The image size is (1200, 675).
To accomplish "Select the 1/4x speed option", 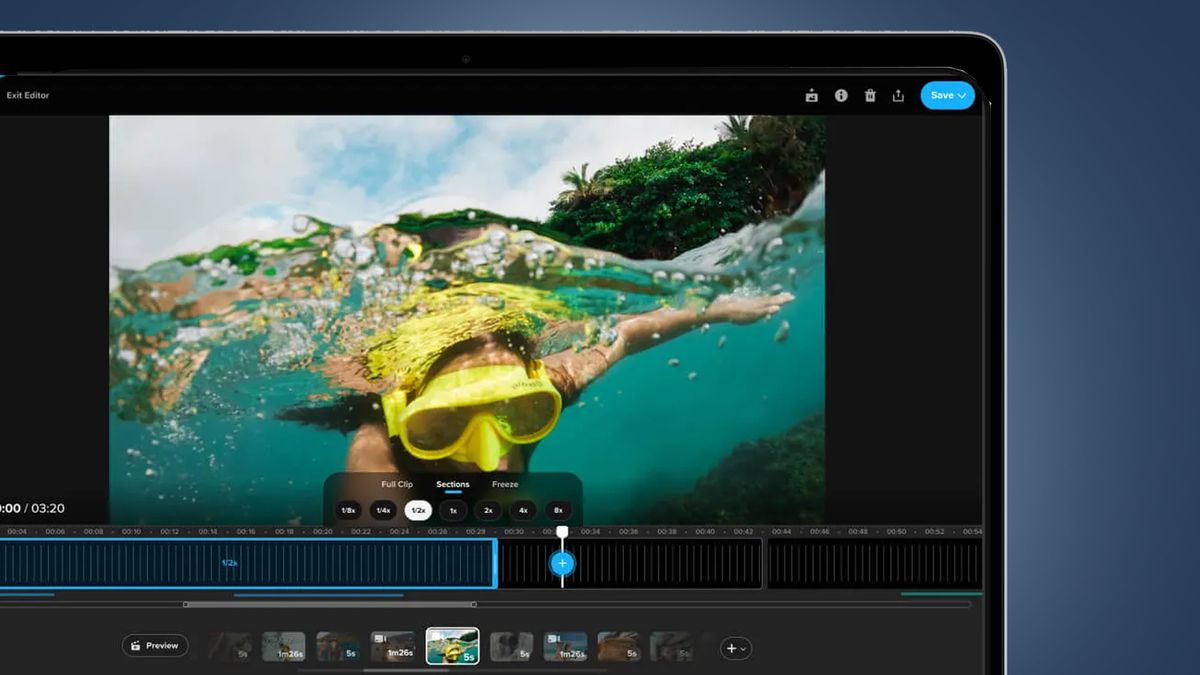I will (x=383, y=510).
